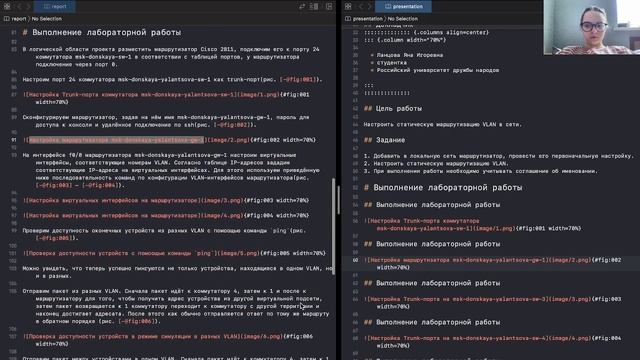Click '(image/5.png)' in report editor
Image resolution: width=640 pixels, height=360 pixels.
pyautogui.click(x=238, y=253)
